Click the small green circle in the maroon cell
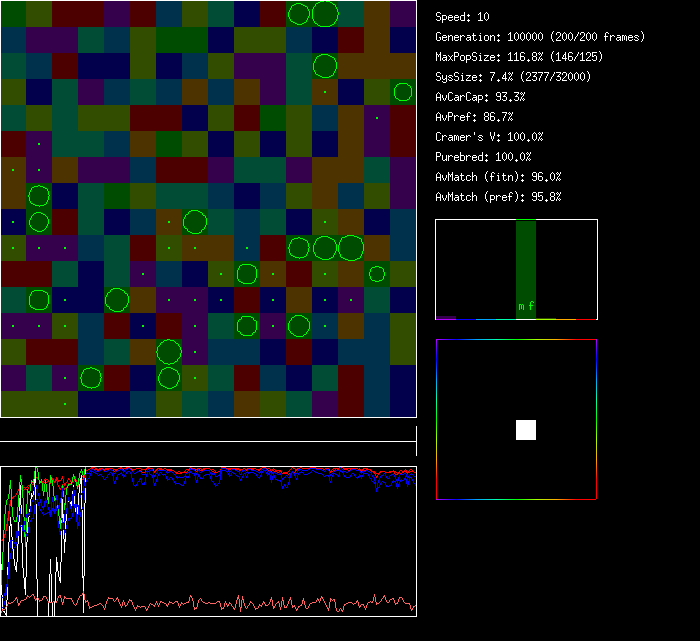 [376, 273]
